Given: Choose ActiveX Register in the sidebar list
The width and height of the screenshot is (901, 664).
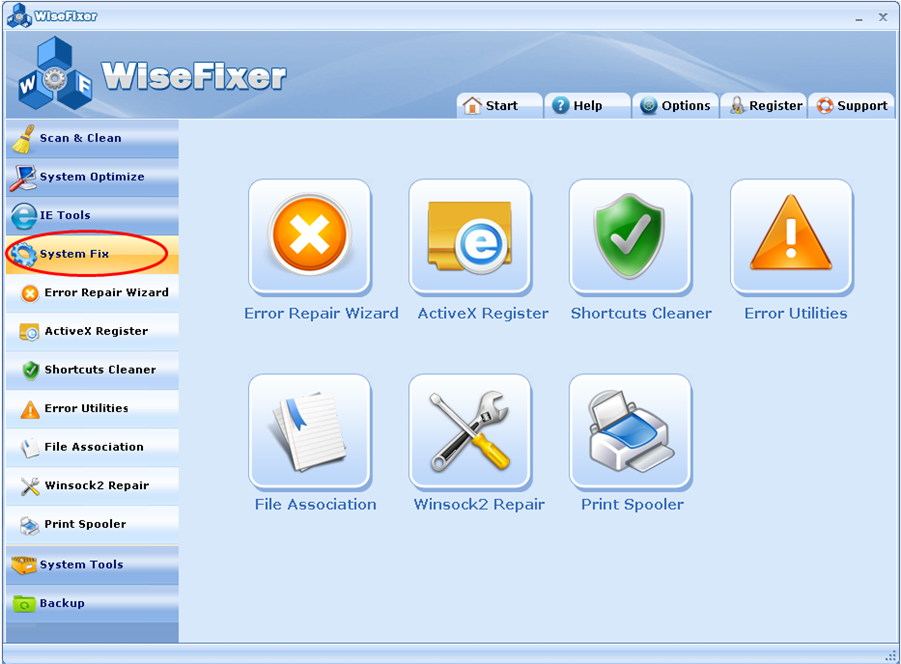Looking at the screenshot, I should [x=93, y=331].
